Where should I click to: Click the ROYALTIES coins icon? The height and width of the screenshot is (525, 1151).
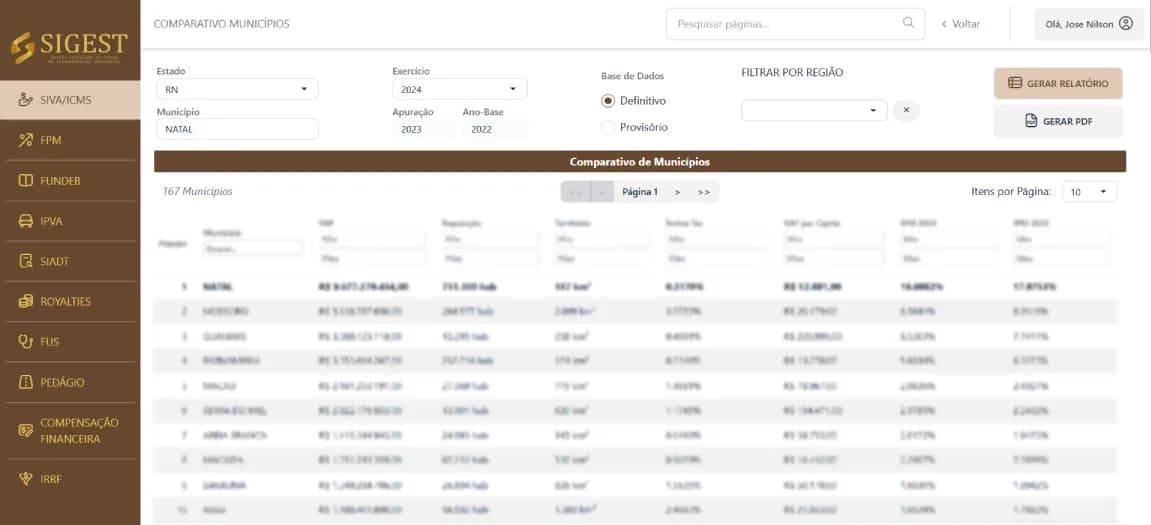tap(26, 301)
